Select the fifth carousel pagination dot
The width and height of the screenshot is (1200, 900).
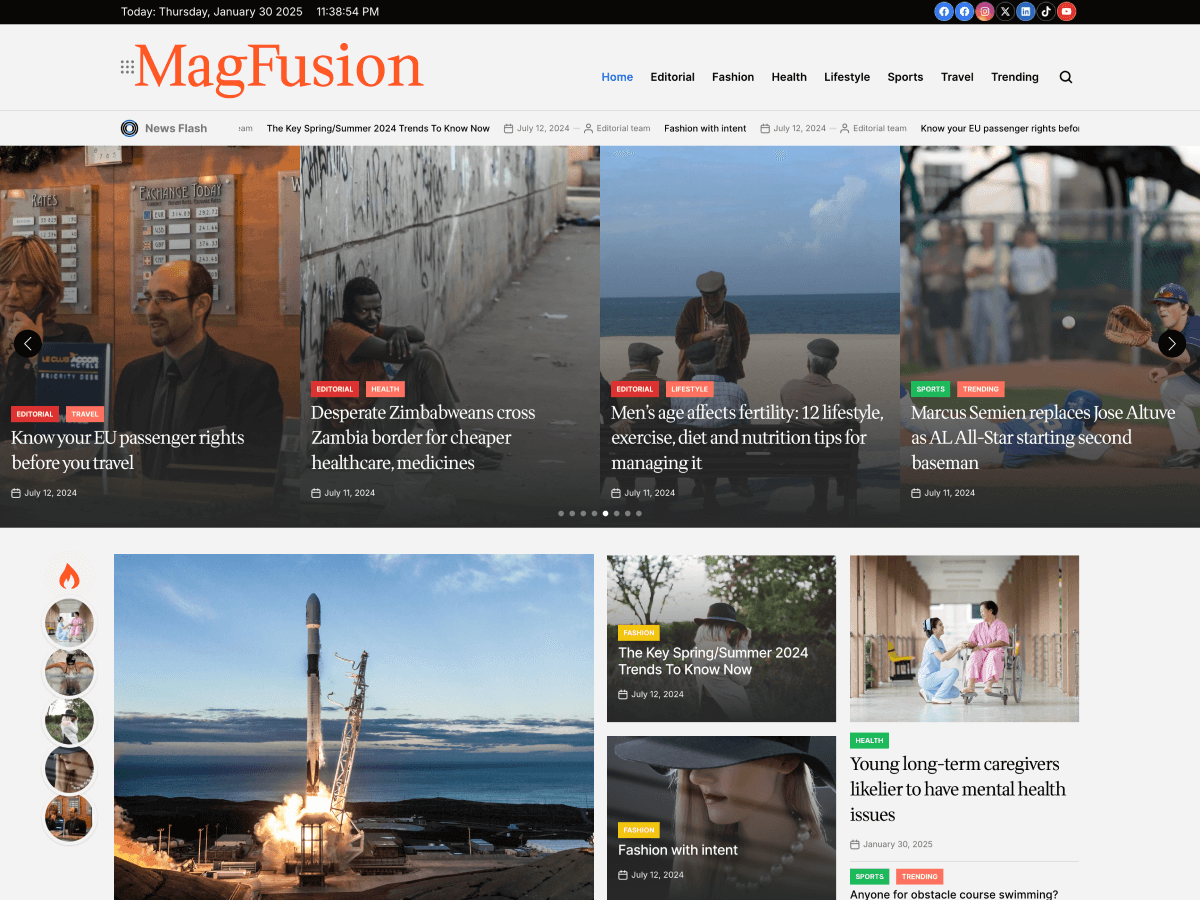coord(605,513)
